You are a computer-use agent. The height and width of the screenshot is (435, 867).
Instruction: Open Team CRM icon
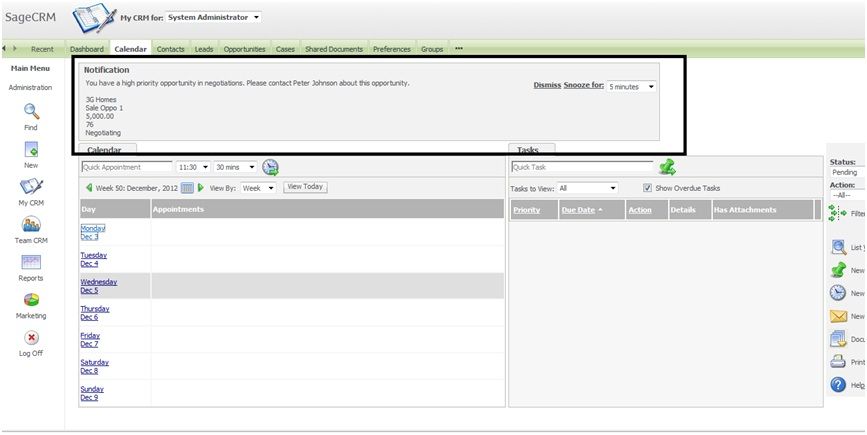[x=31, y=224]
